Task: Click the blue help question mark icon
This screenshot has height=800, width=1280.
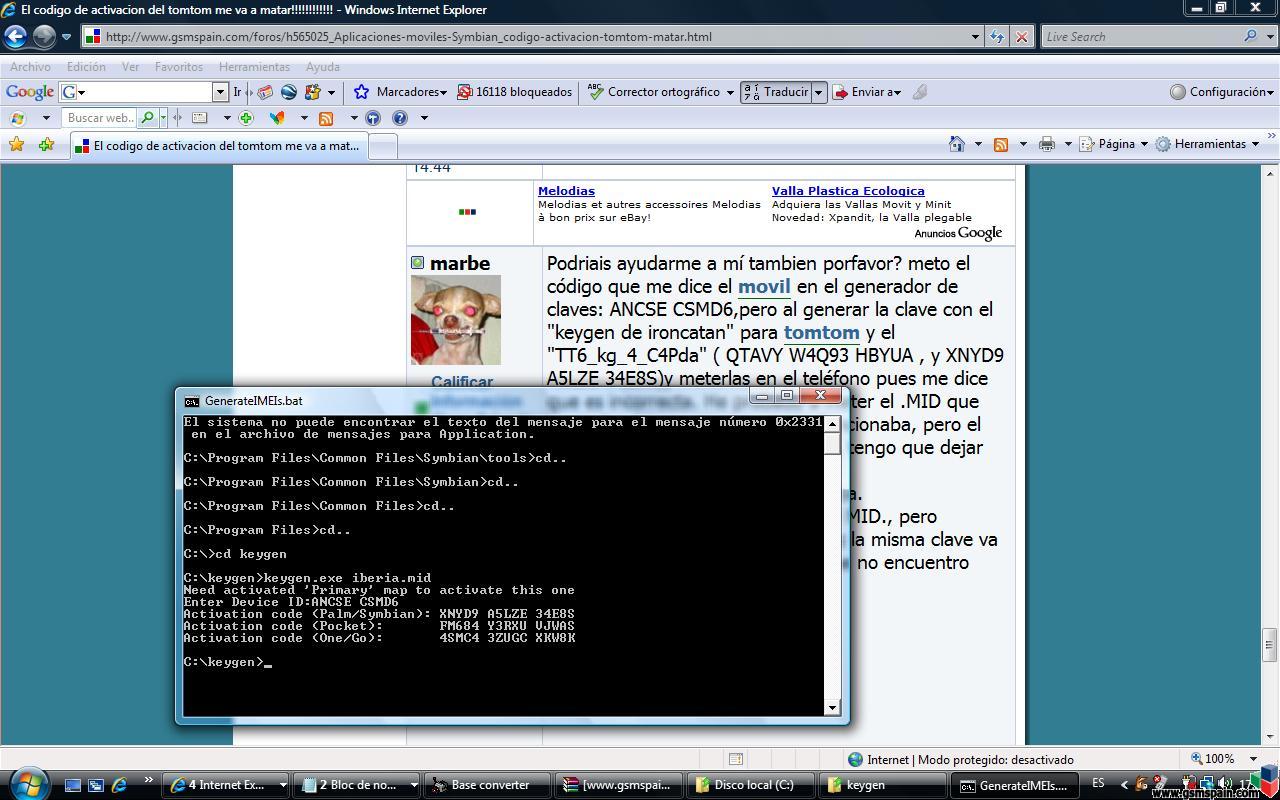Action: 400,118
